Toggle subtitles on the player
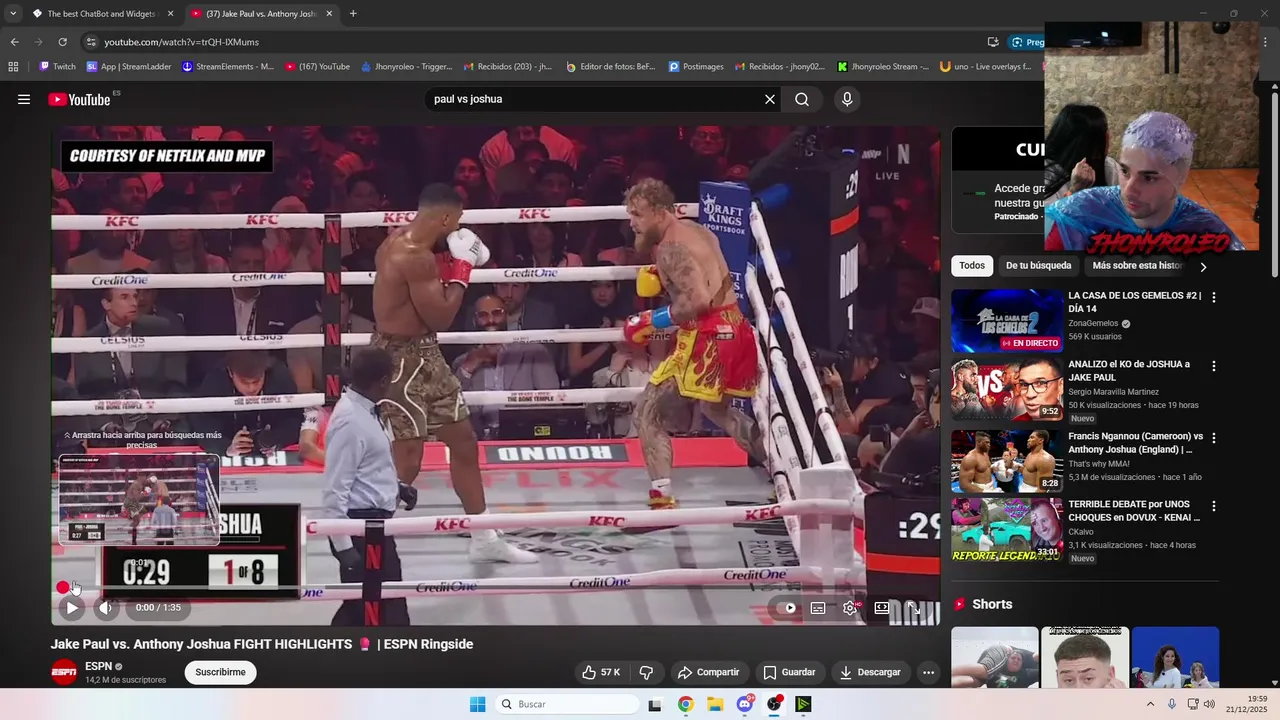 [818, 607]
